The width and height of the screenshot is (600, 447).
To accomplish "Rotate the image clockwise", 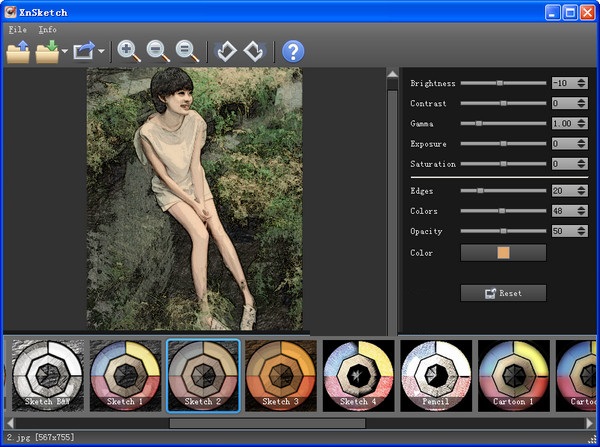I will 254,51.
